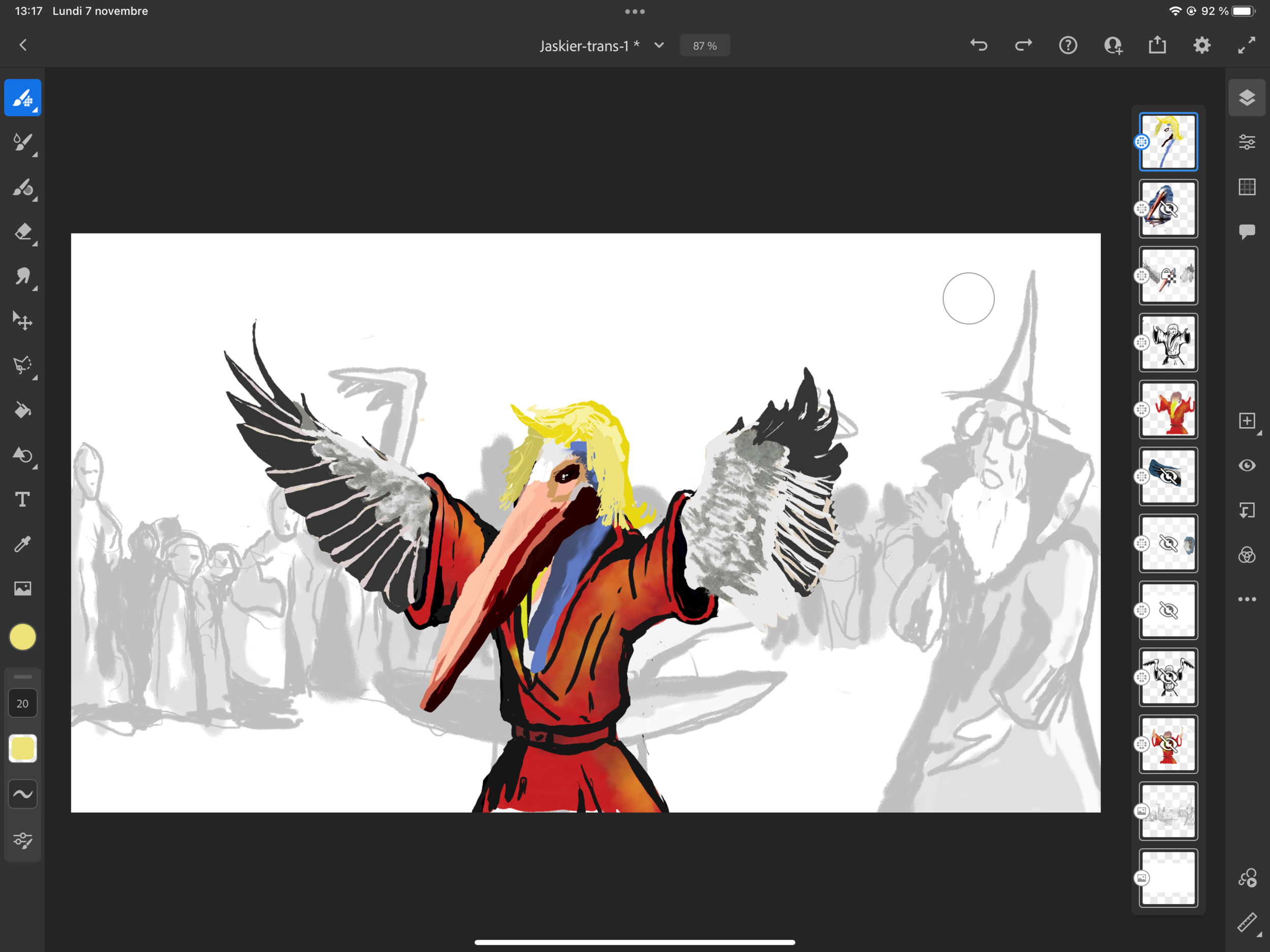Pick the Eyedropper tool
Viewport: 1270px width, 952px height.
22,544
